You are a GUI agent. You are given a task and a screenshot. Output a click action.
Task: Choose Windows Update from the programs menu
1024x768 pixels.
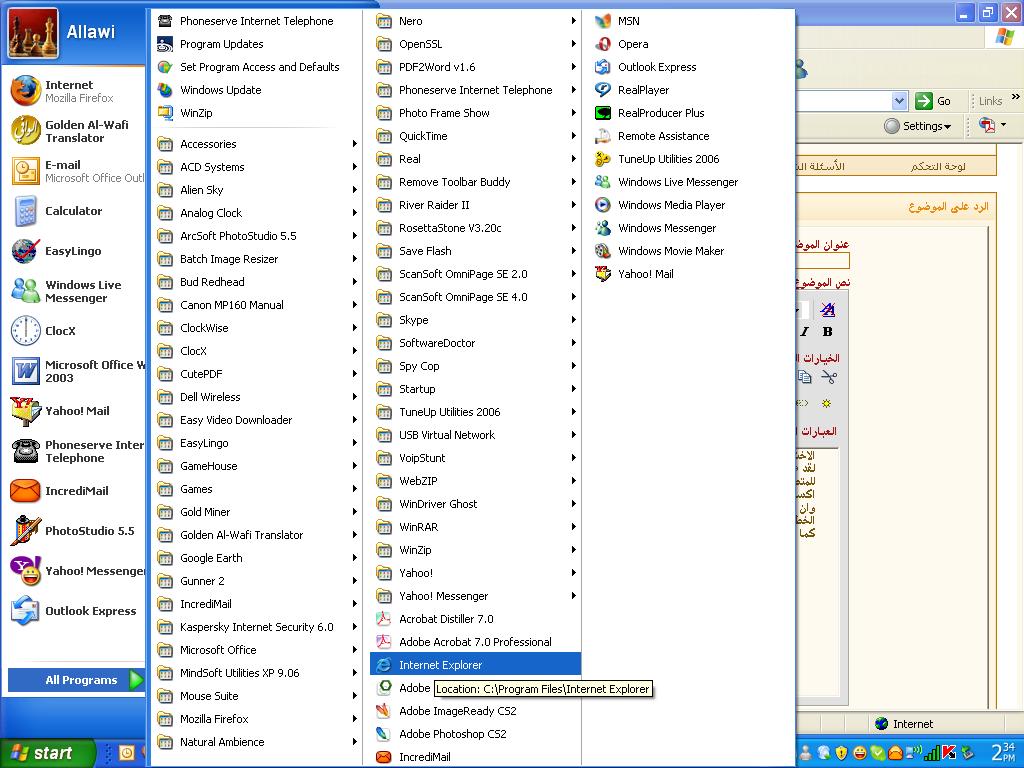point(220,90)
